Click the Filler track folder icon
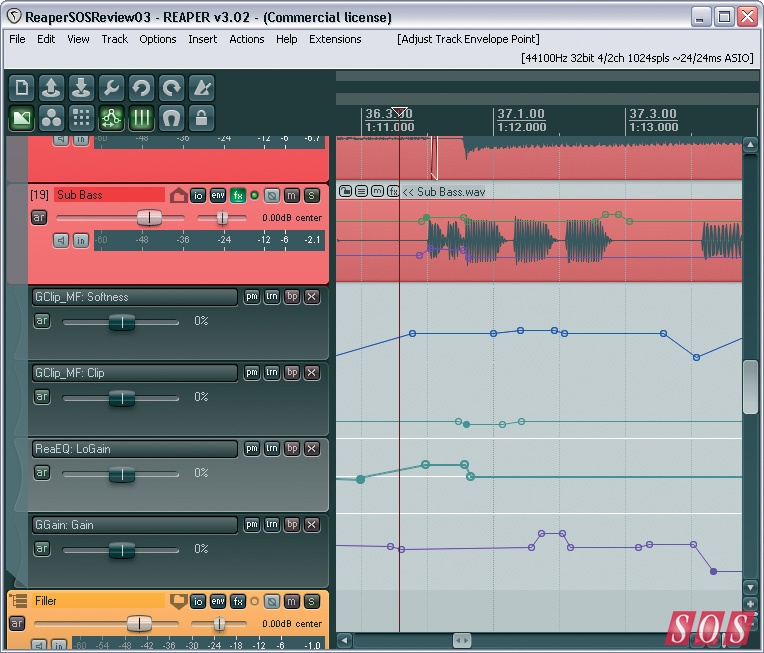This screenshot has height=653, width=764. [178, 601]
